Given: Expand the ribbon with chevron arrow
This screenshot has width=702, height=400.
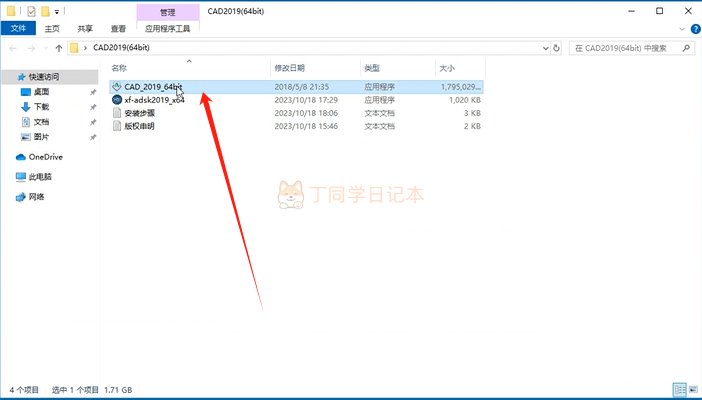Looking at the screenshot, I should (x=682, y=29).
